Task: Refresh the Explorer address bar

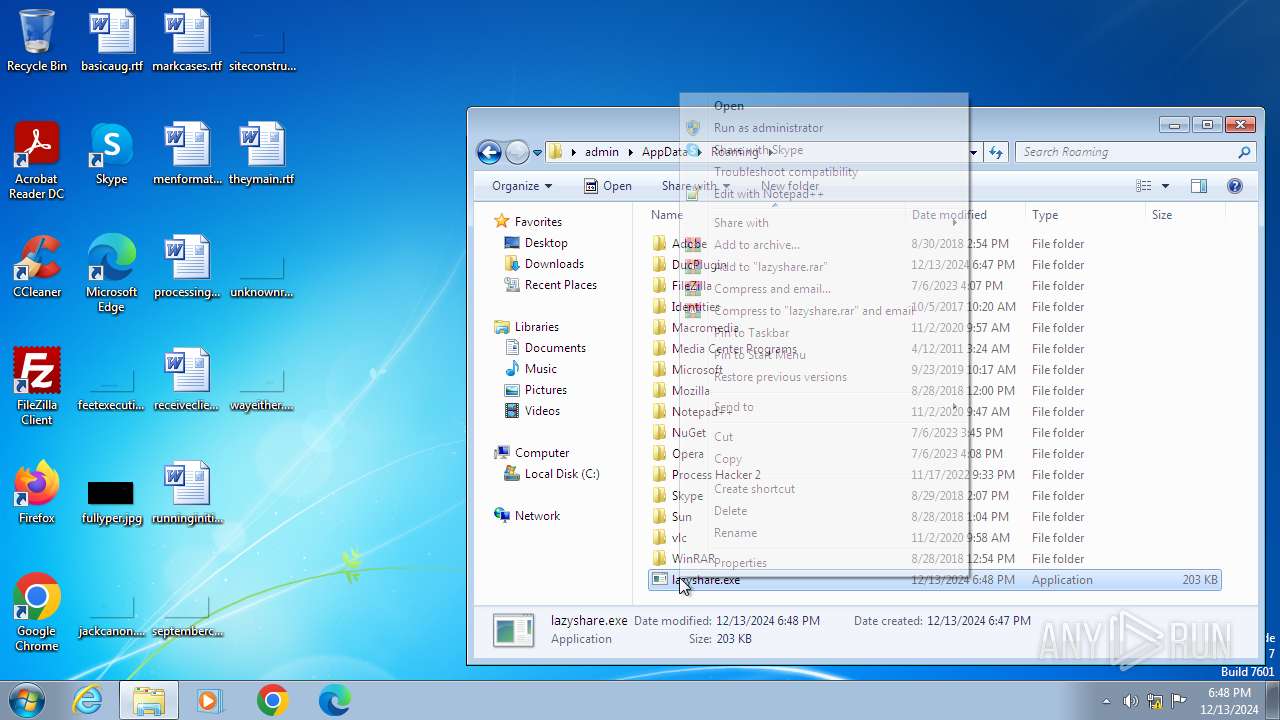Action: pyautogui.click(x=996, y=152)
